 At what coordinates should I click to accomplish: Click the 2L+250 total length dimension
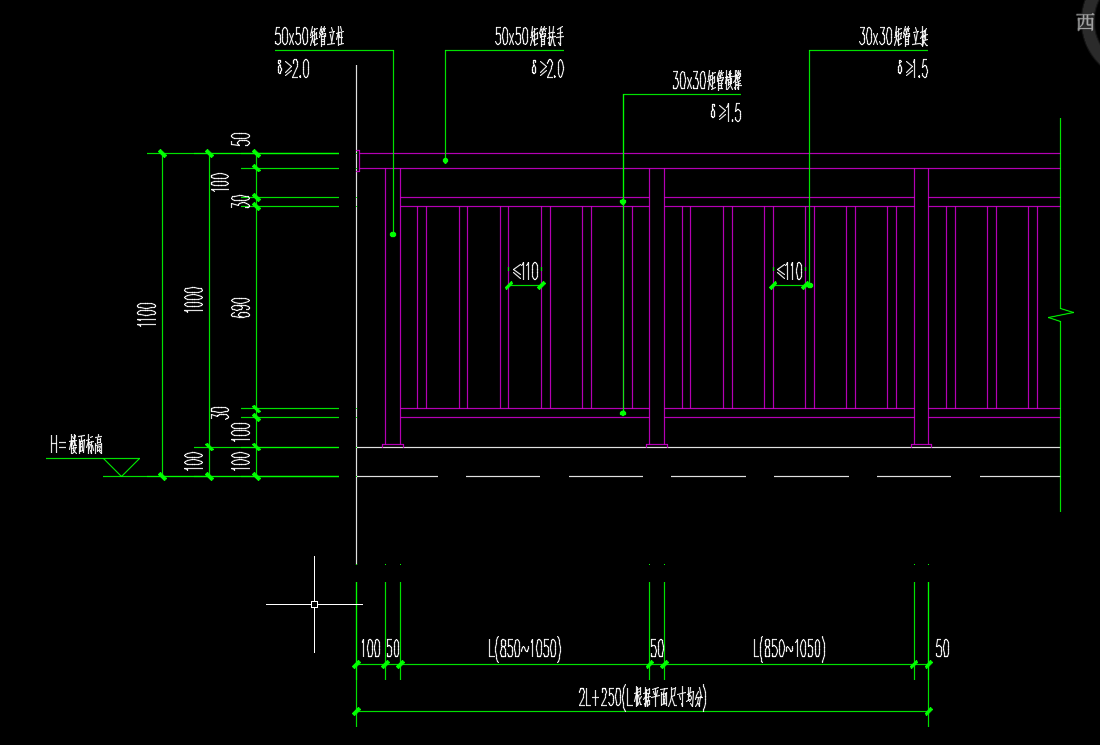[642, 698]
